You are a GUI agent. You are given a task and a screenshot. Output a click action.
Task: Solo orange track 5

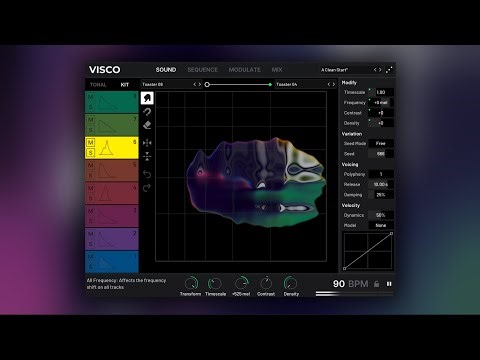point(90,176)
